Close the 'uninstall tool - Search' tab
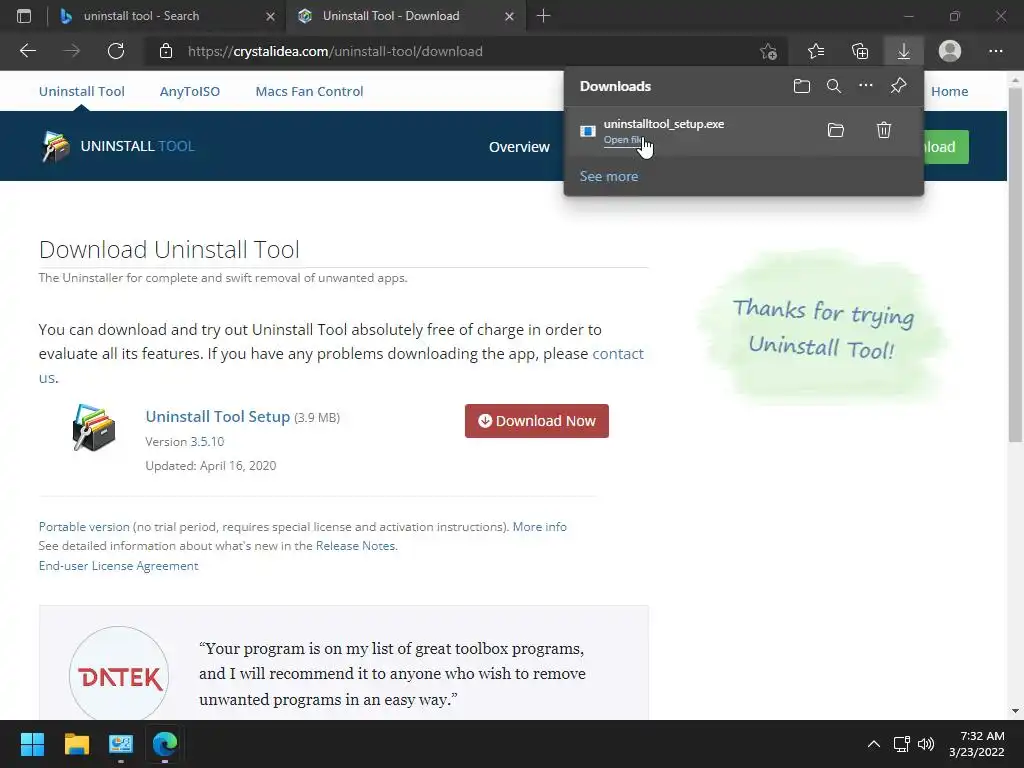 pyautogui.click(x=270, y=16)
